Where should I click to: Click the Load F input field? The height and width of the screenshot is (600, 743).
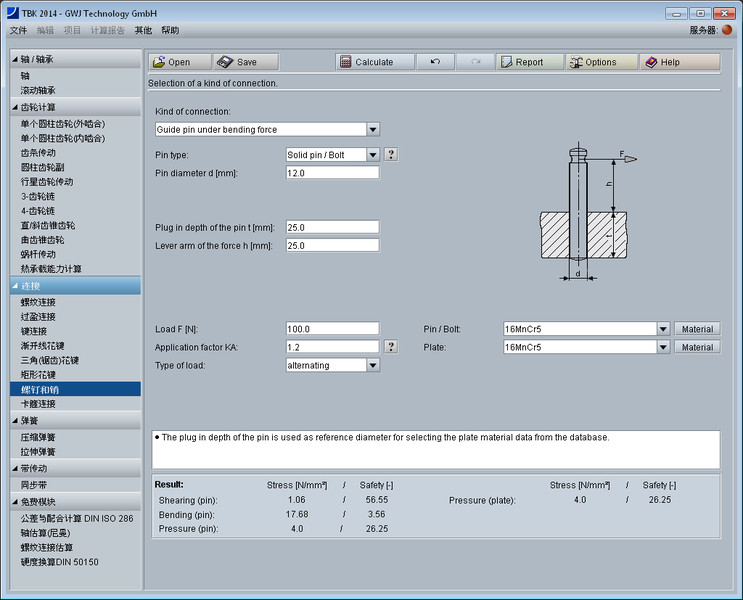point(332,329)
